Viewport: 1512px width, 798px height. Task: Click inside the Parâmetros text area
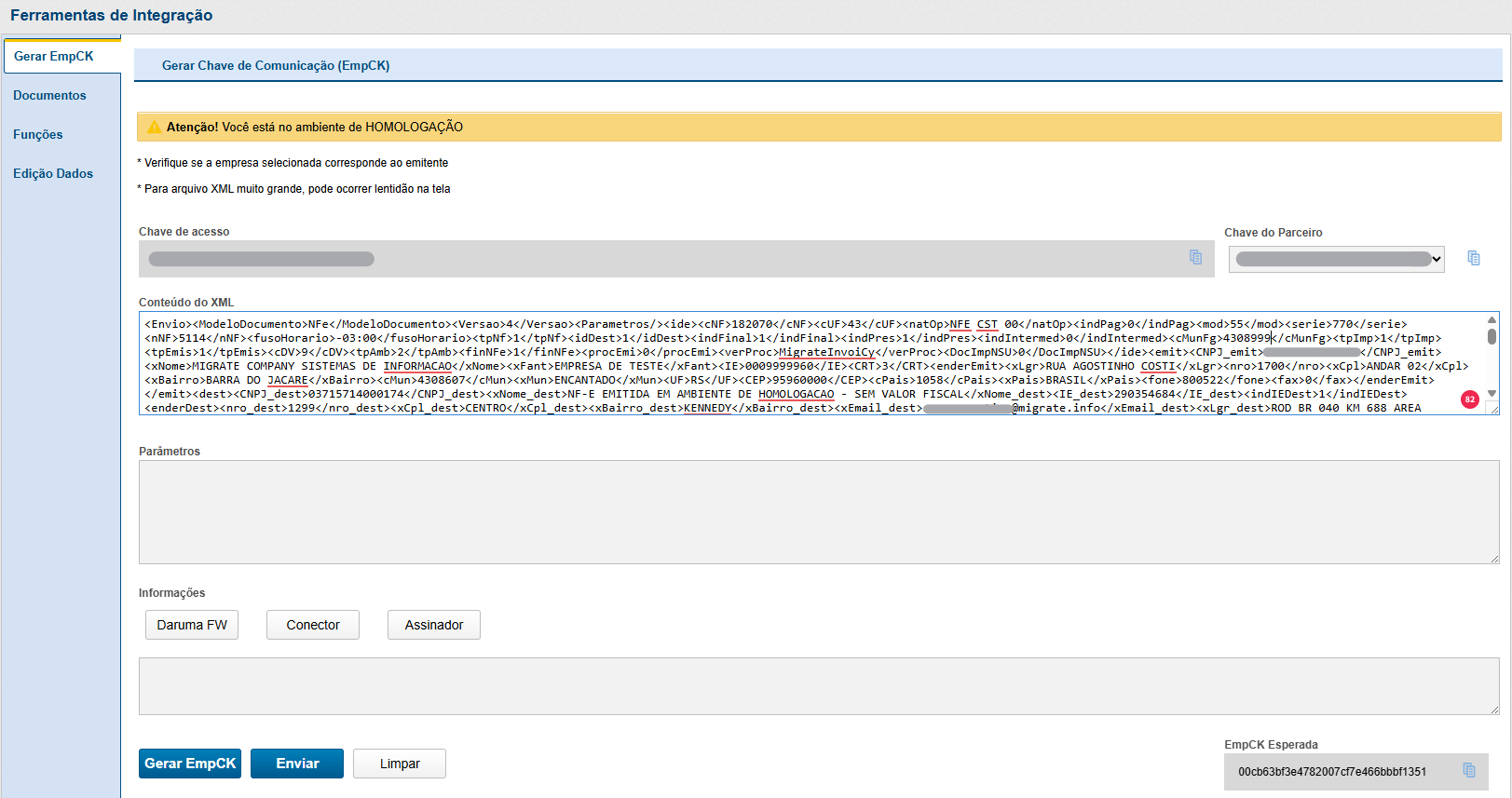coord(818,512)
